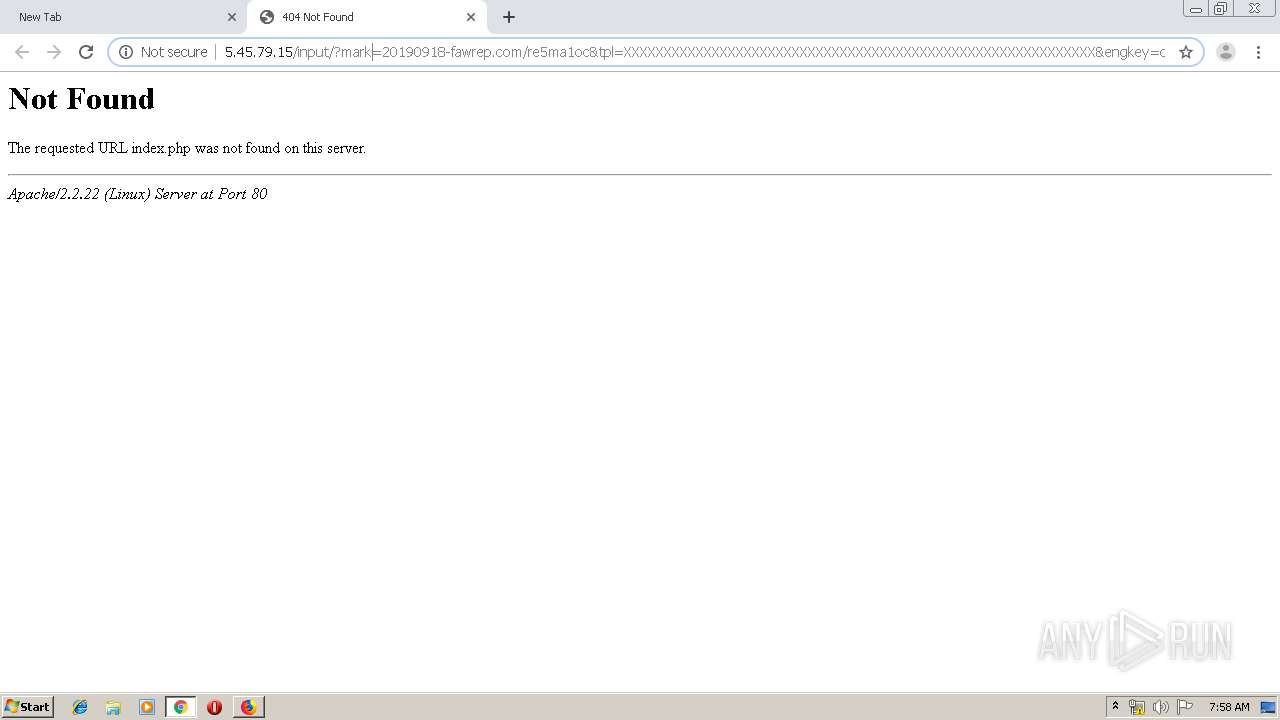The height and width of the screenshot is (720, 1280).
Task: Click the requested URL error message text
Action: coord(187,148)
